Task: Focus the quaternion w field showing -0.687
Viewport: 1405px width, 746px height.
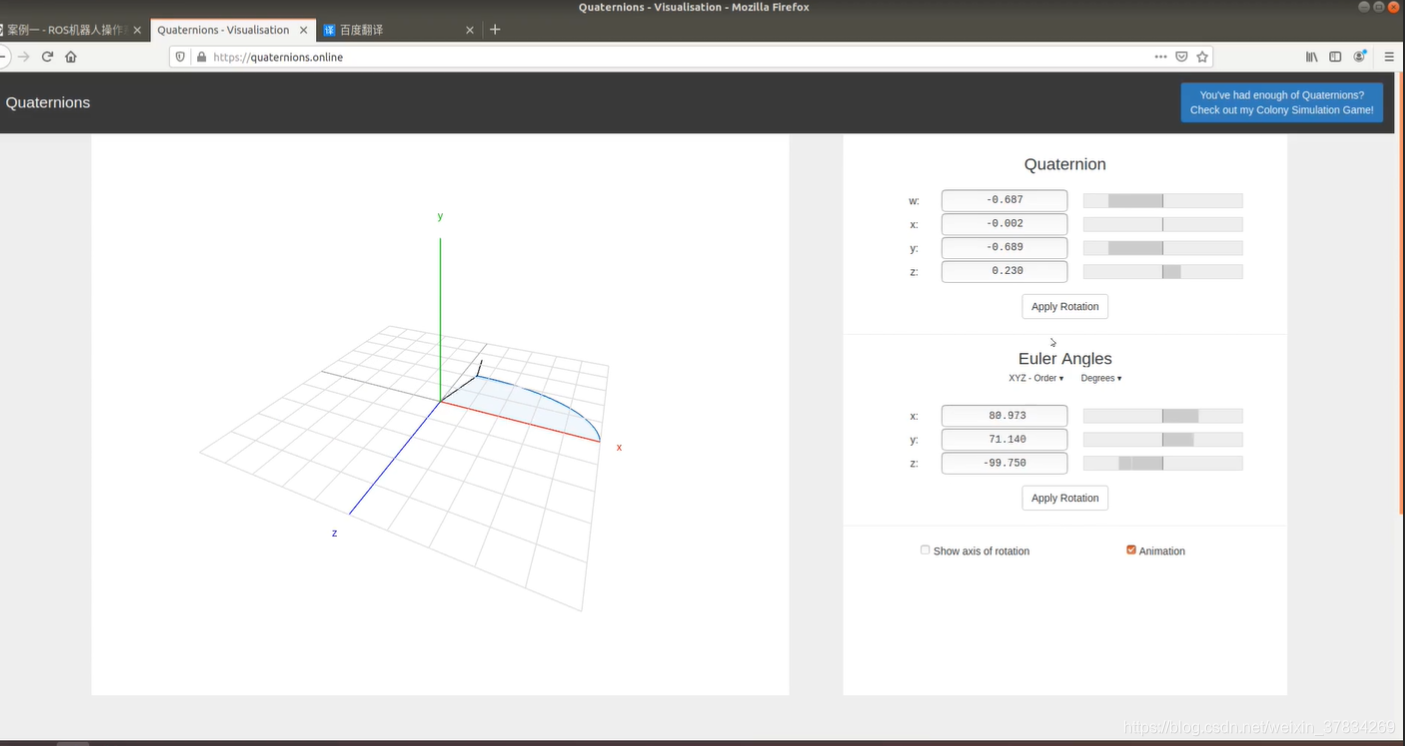Action: point(1004,200)
